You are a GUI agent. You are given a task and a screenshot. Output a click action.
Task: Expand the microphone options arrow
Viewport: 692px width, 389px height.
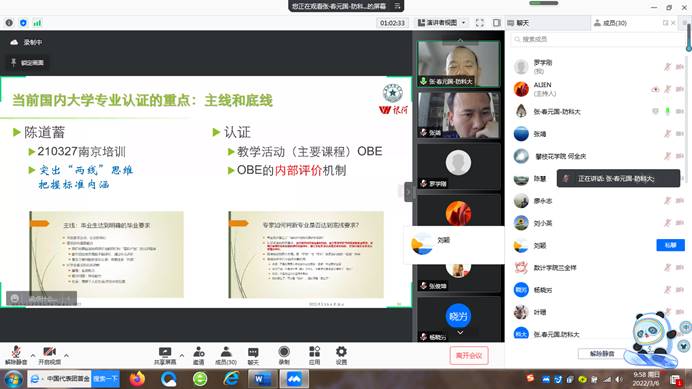pos(33,355)
